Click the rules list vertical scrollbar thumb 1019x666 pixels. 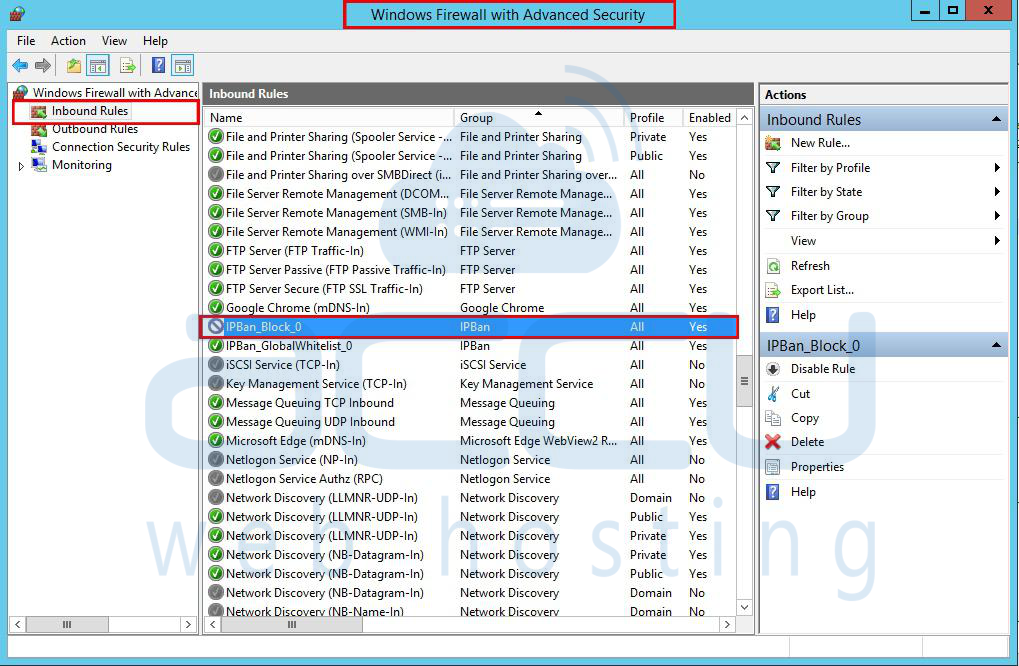[x=744, y=381]
